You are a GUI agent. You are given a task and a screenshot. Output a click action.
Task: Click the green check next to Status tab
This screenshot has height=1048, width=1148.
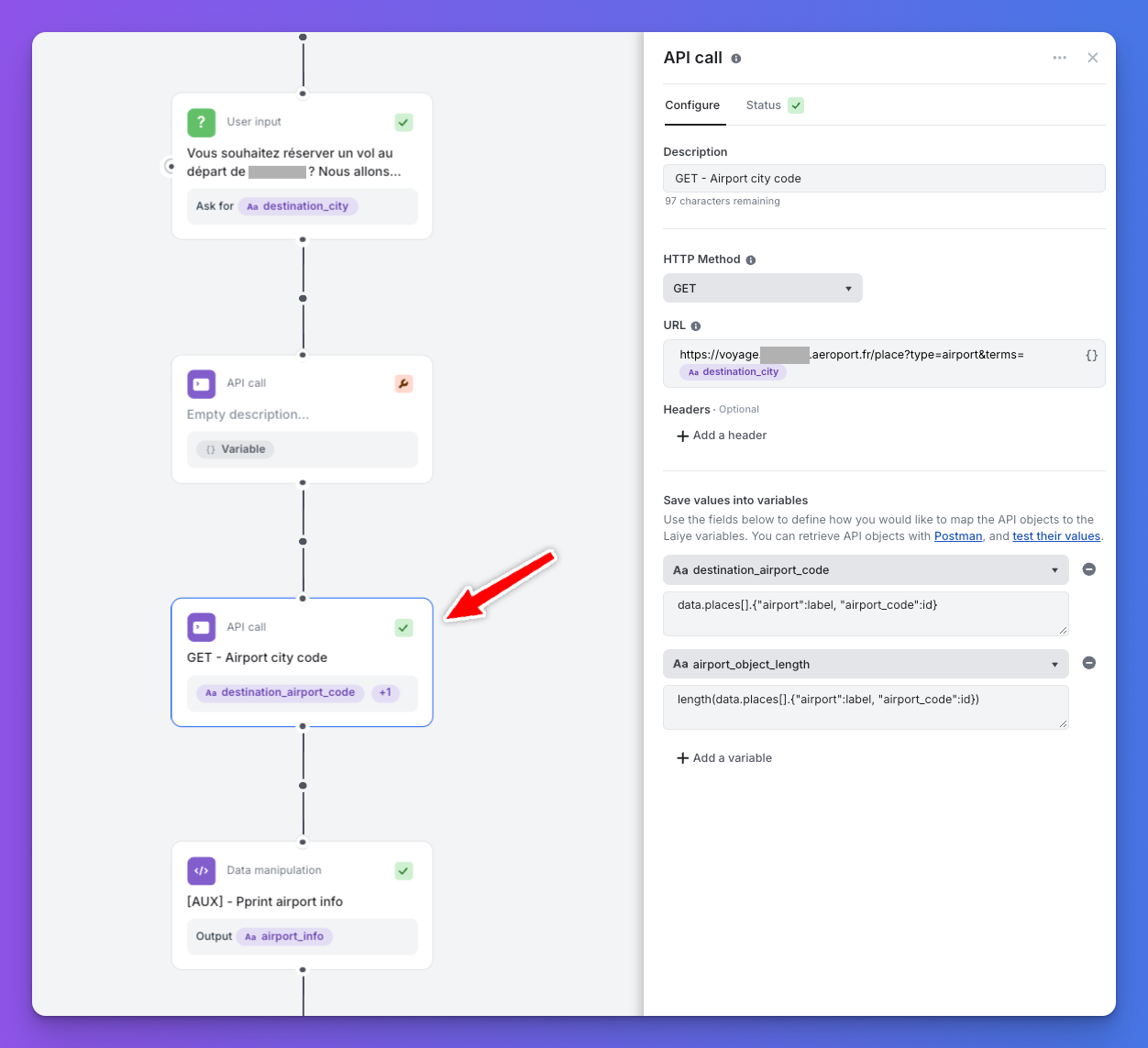pyautogui.click(x=796, y=105)
